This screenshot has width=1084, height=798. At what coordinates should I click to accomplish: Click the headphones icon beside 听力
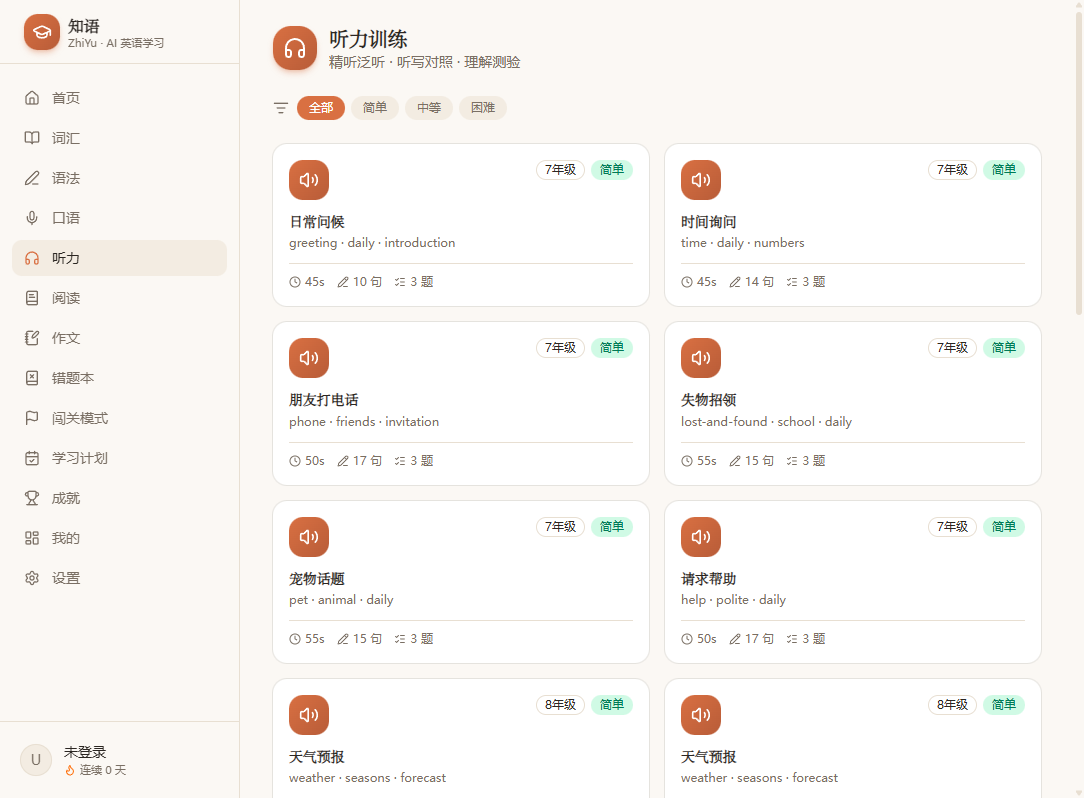[32, 258]
